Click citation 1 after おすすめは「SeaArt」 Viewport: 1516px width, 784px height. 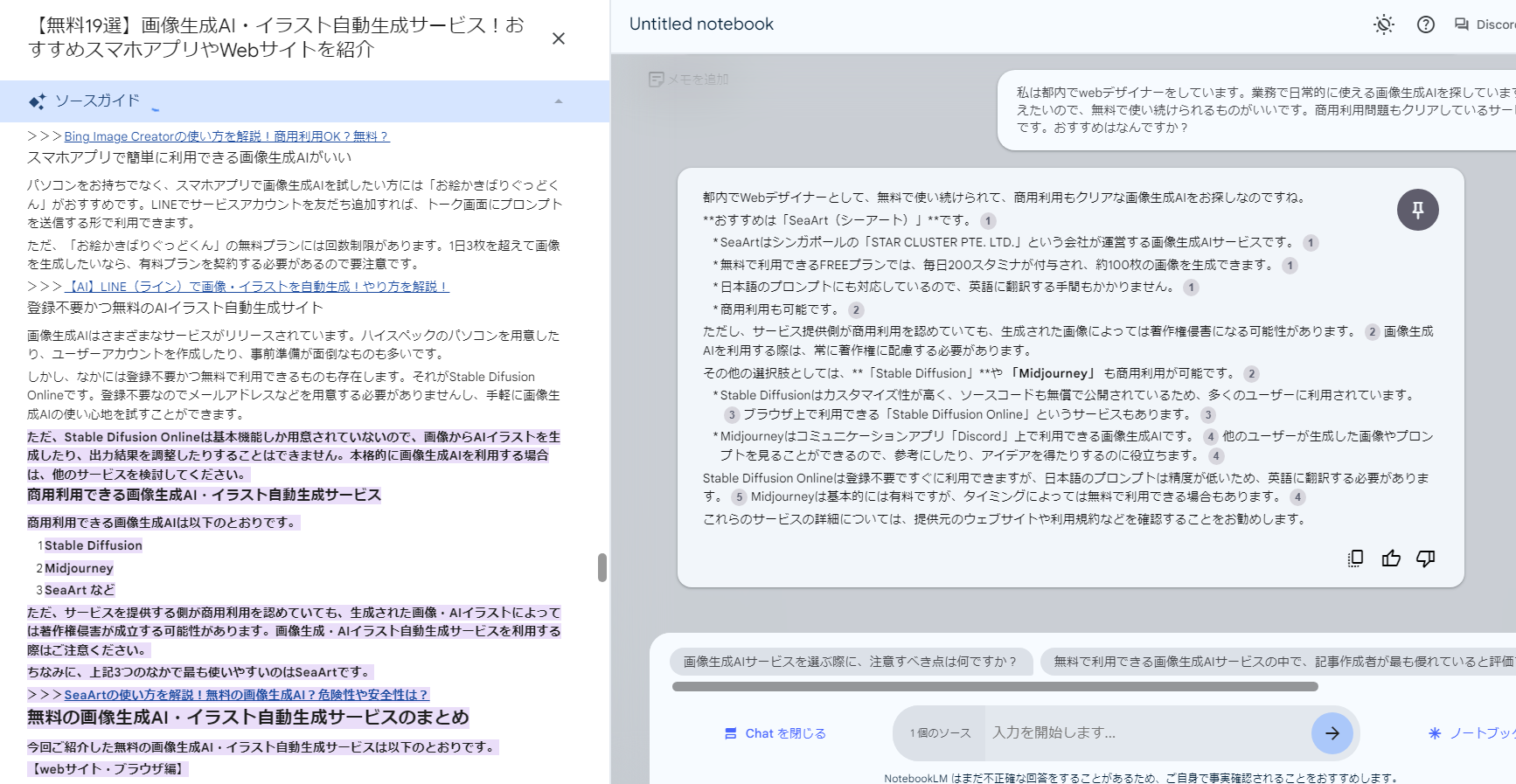point(987,221)
